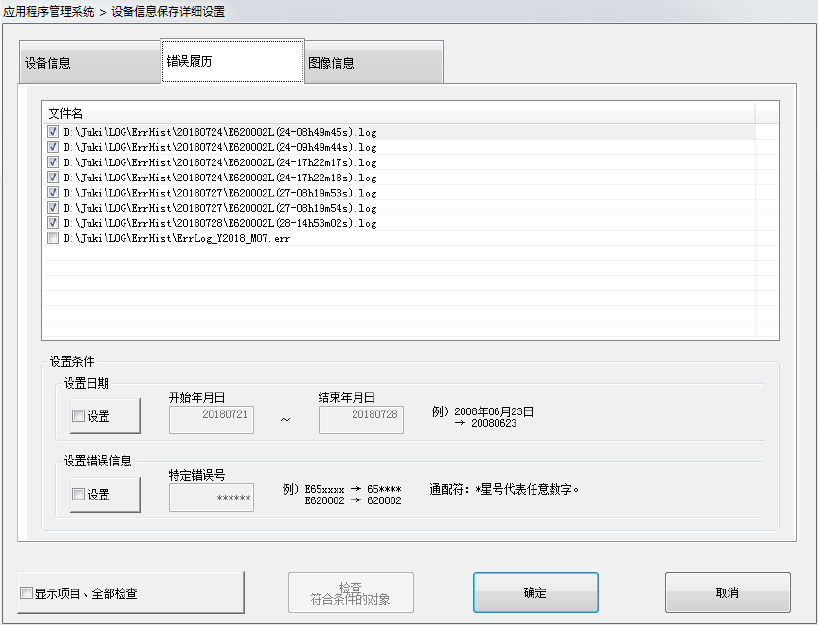Select the row text 27-08h19m54s.log
Image resolution: width=818 pixels, height=625 pixels.
220,208
